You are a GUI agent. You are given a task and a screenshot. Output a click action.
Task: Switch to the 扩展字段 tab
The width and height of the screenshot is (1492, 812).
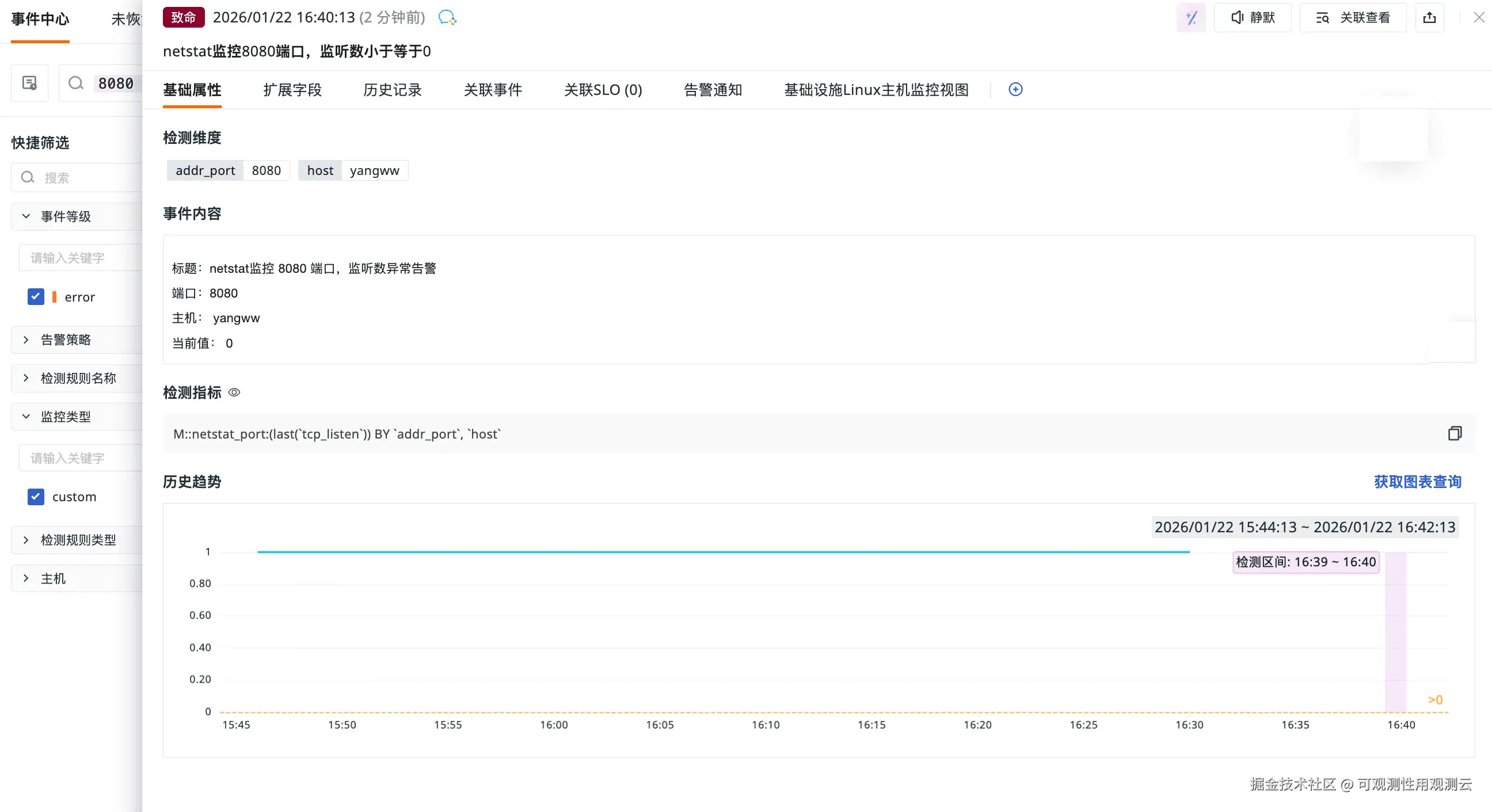click(x=292, y=90)
